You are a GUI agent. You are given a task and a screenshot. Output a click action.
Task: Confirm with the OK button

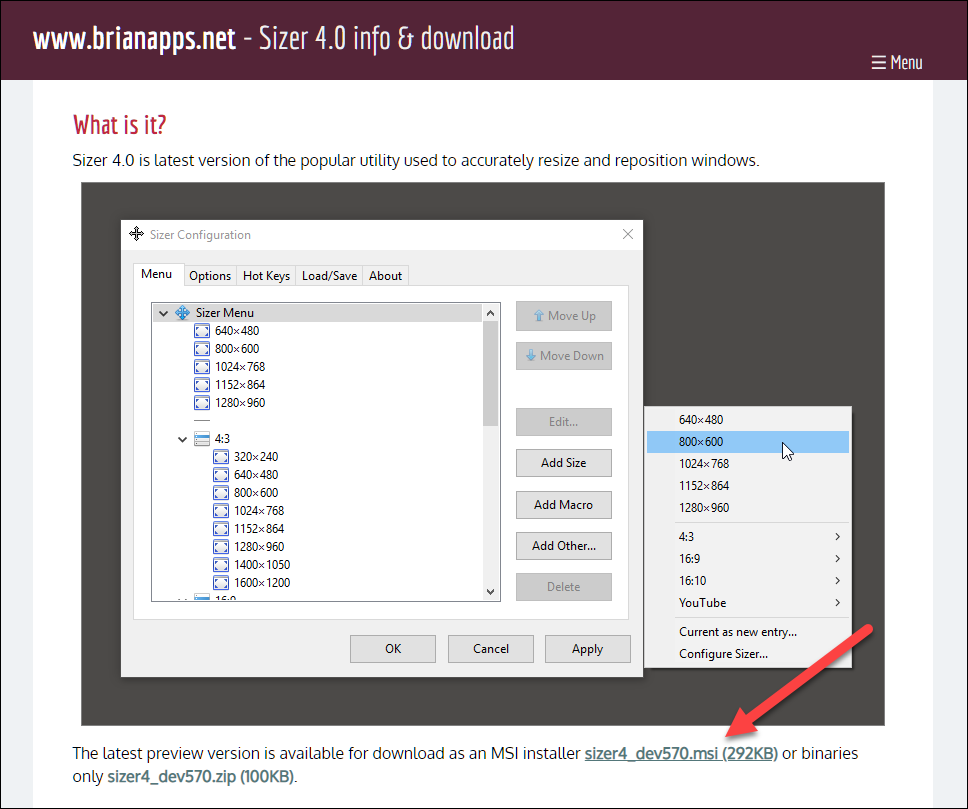coord(393,648)
